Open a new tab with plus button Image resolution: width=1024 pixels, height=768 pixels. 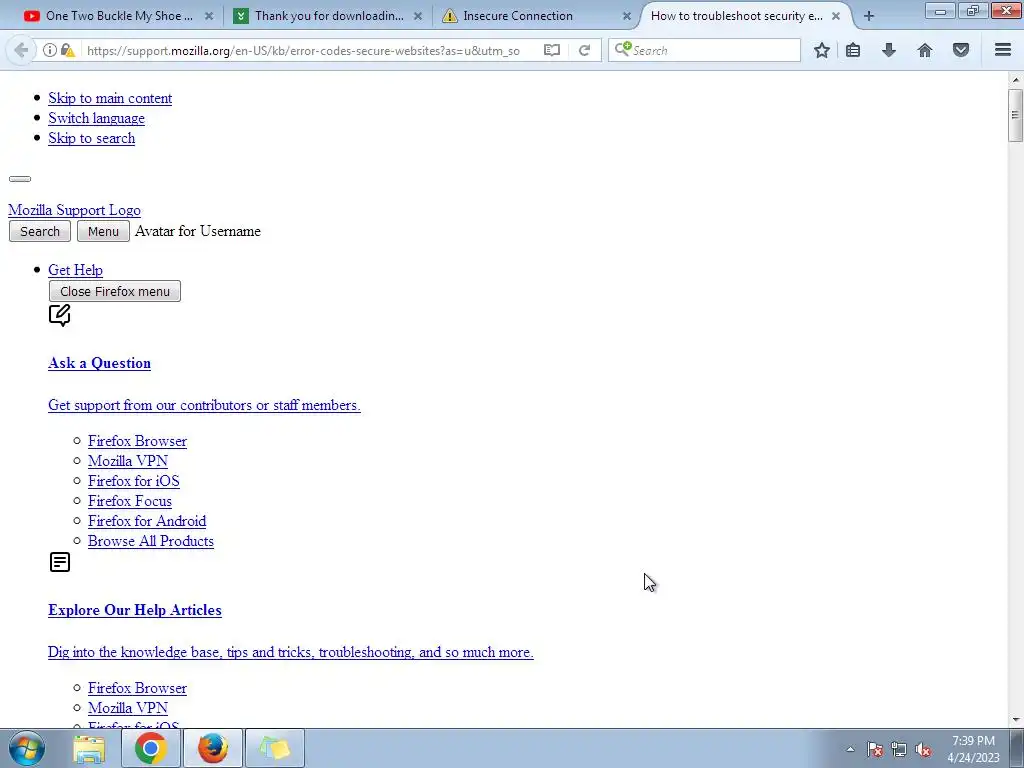[x=869, y=16]
